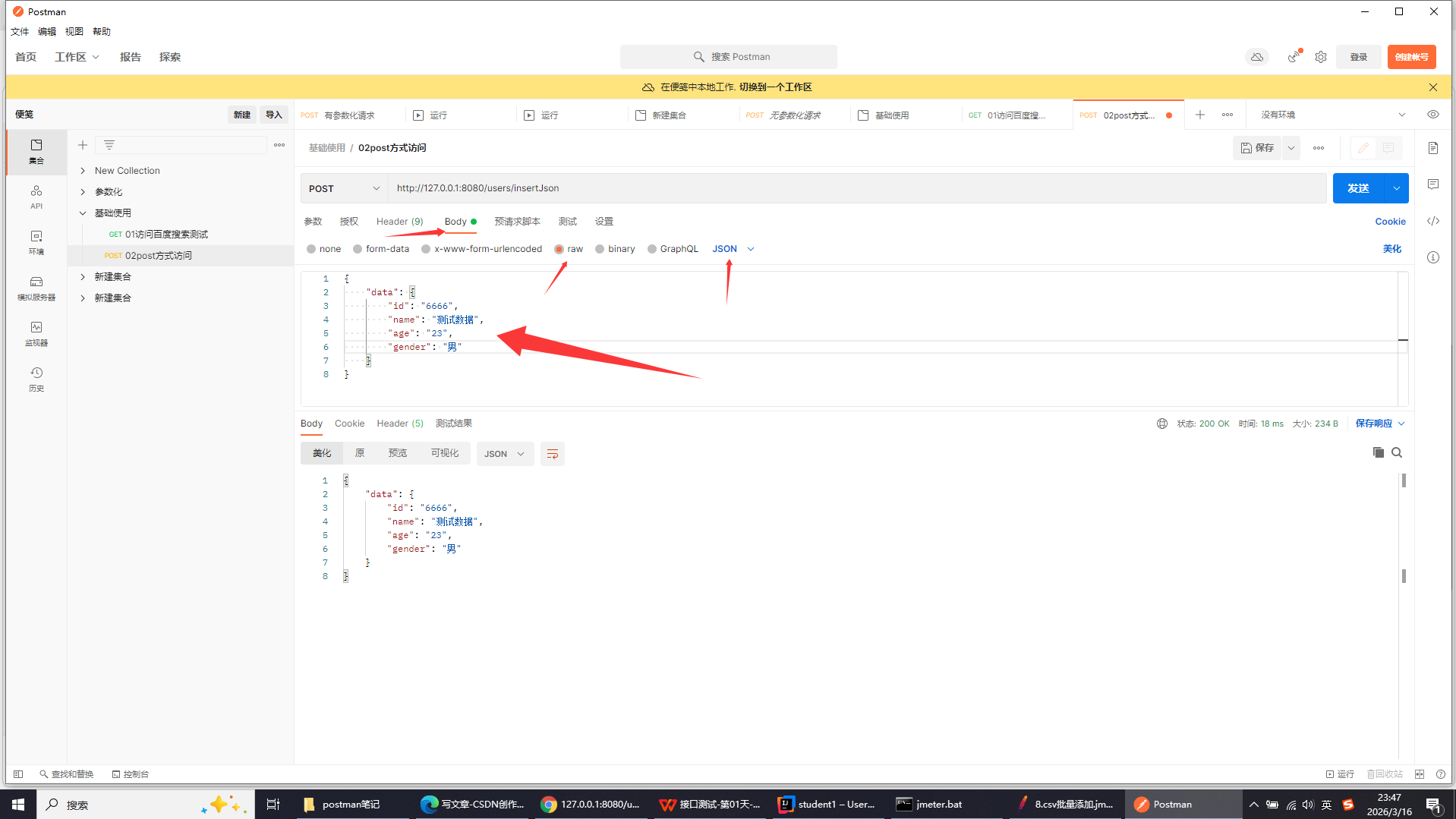Click the plus icon to create a collection
1456x819 pixels.
83,145
